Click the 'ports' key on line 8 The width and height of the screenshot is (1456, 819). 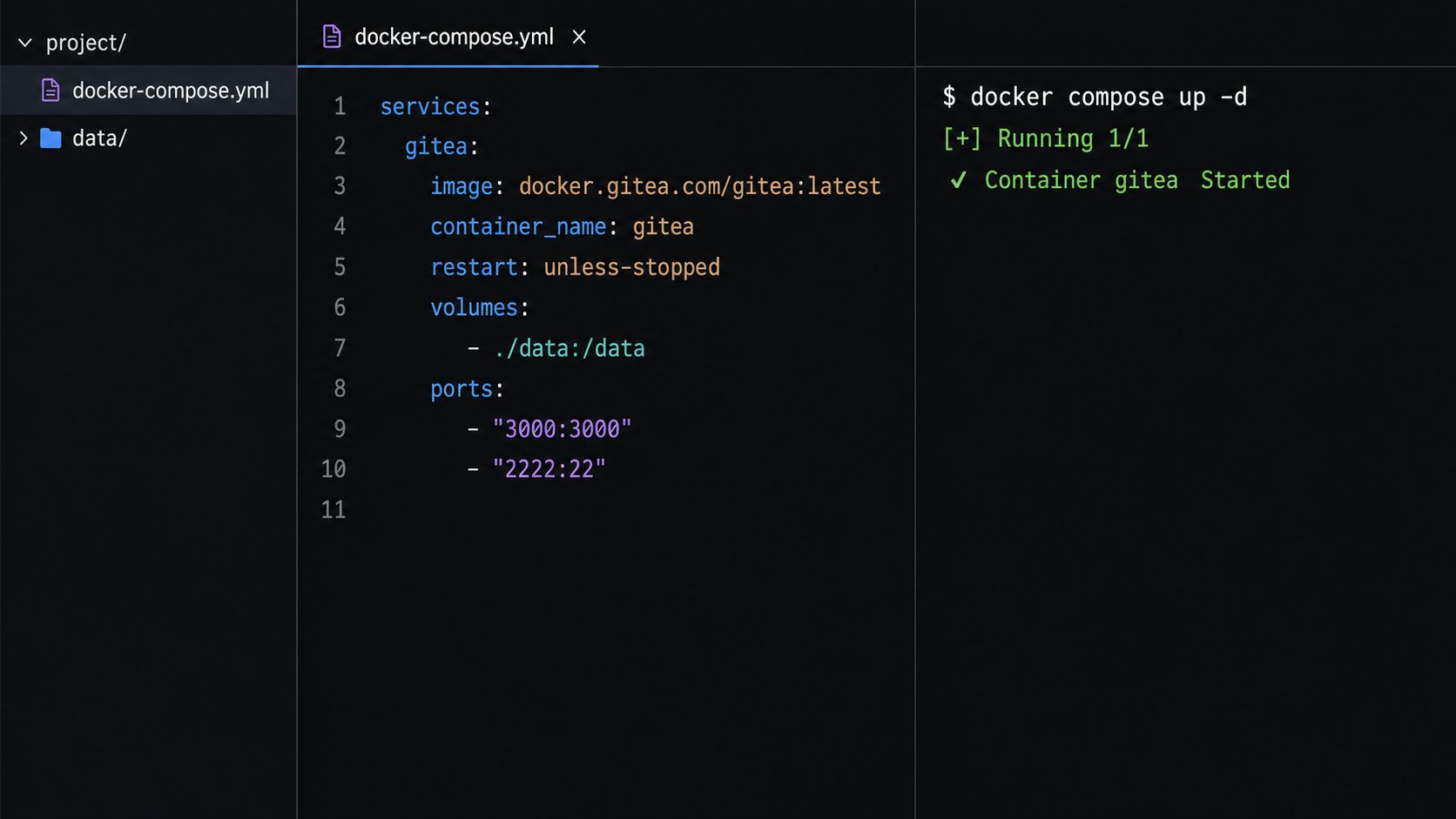pyautogui.click(x=462, y=388)
